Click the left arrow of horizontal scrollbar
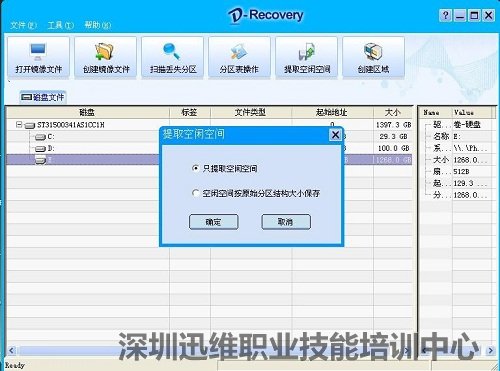 [12, 350]
